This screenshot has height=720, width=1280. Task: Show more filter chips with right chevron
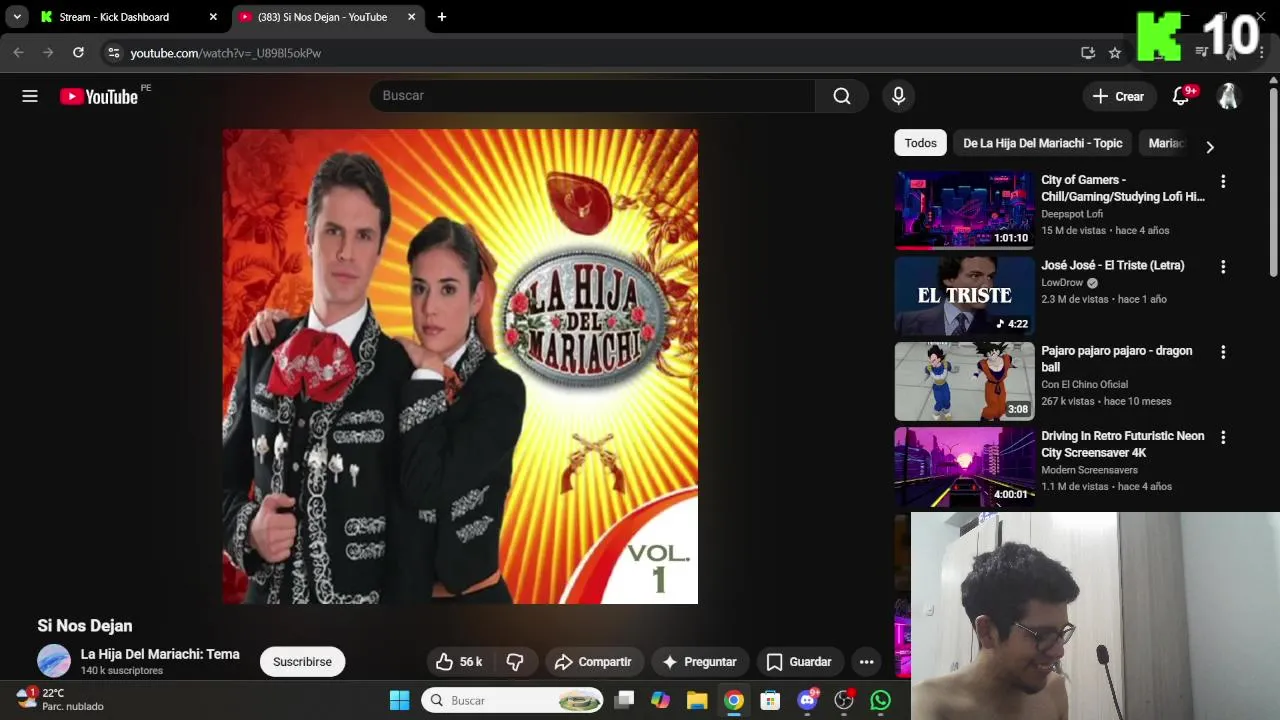click(x=1210, y=147)
